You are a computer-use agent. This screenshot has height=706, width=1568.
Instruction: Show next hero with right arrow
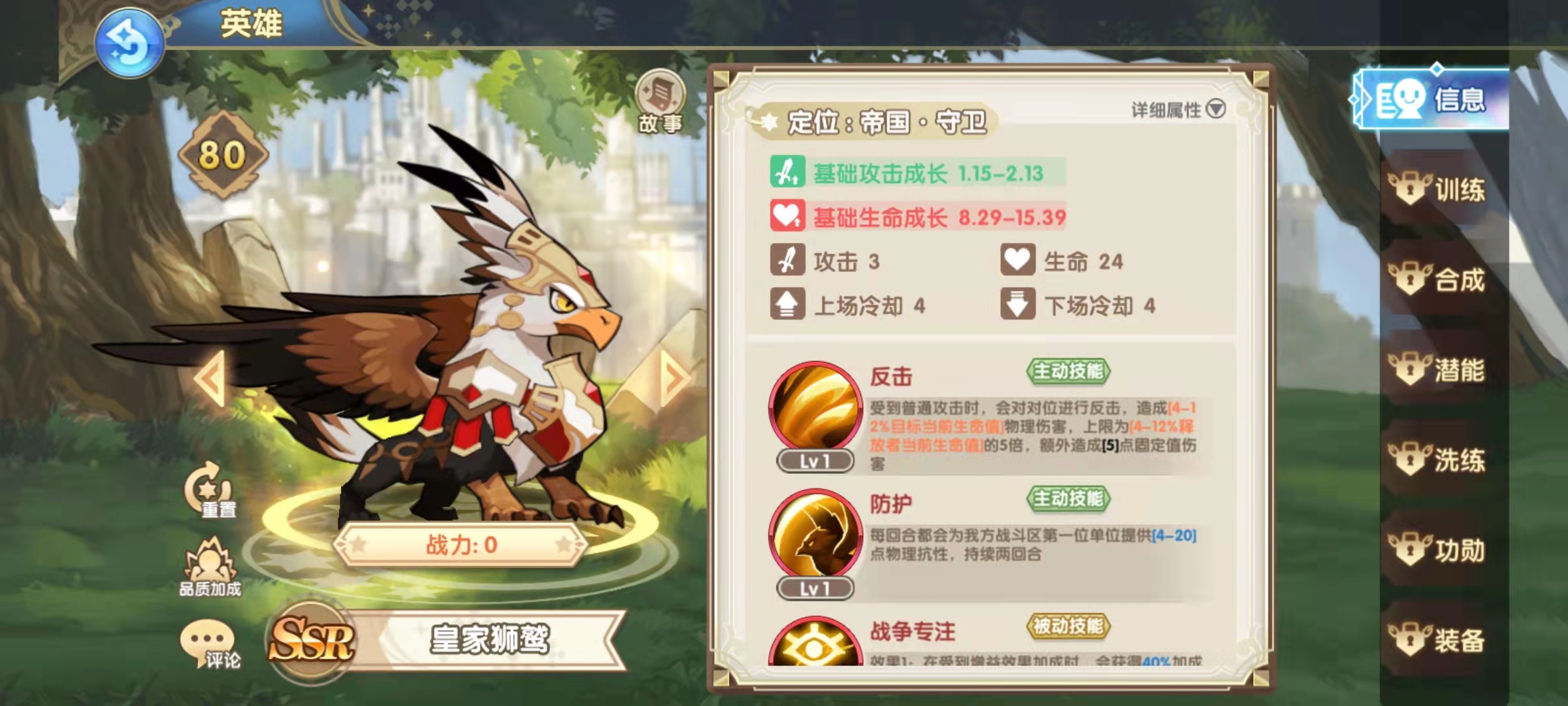(x=675, y=378)
